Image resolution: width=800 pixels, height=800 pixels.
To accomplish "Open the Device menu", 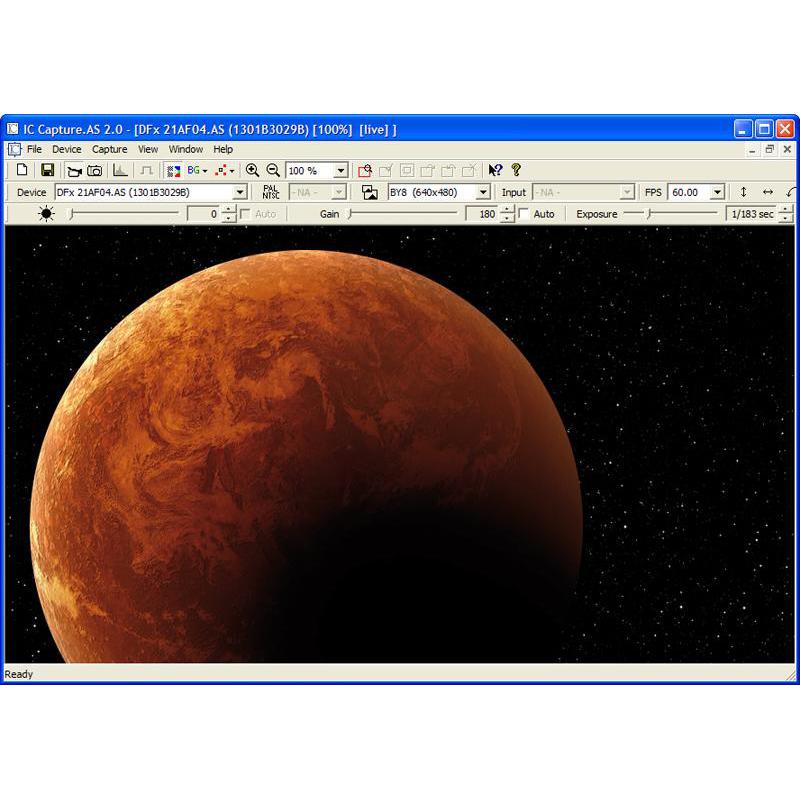I will point(67,149).
